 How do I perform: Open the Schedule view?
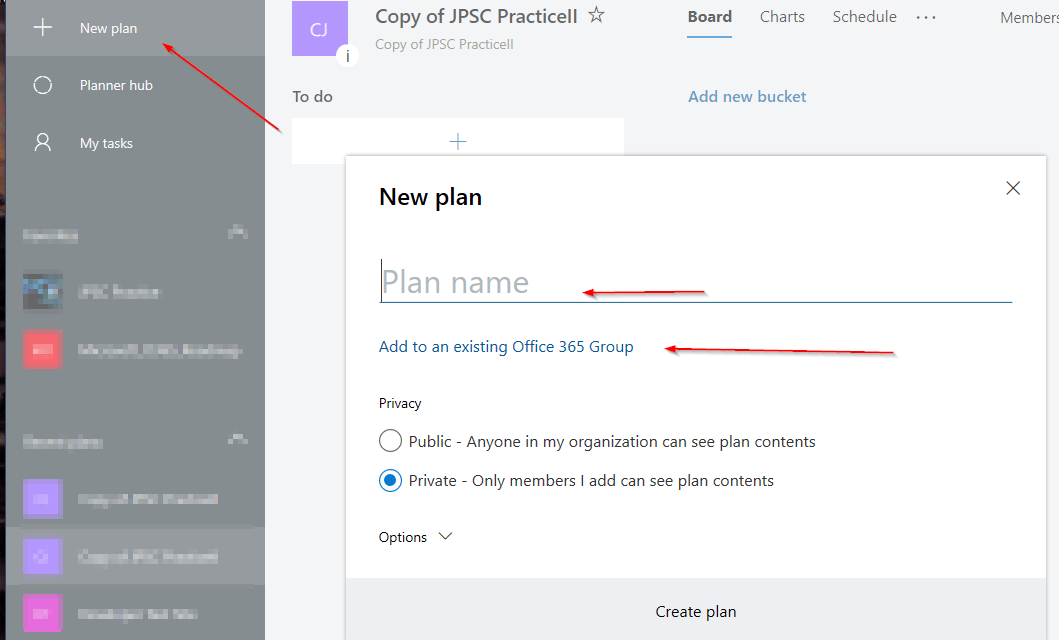click(x=863, y=16)
